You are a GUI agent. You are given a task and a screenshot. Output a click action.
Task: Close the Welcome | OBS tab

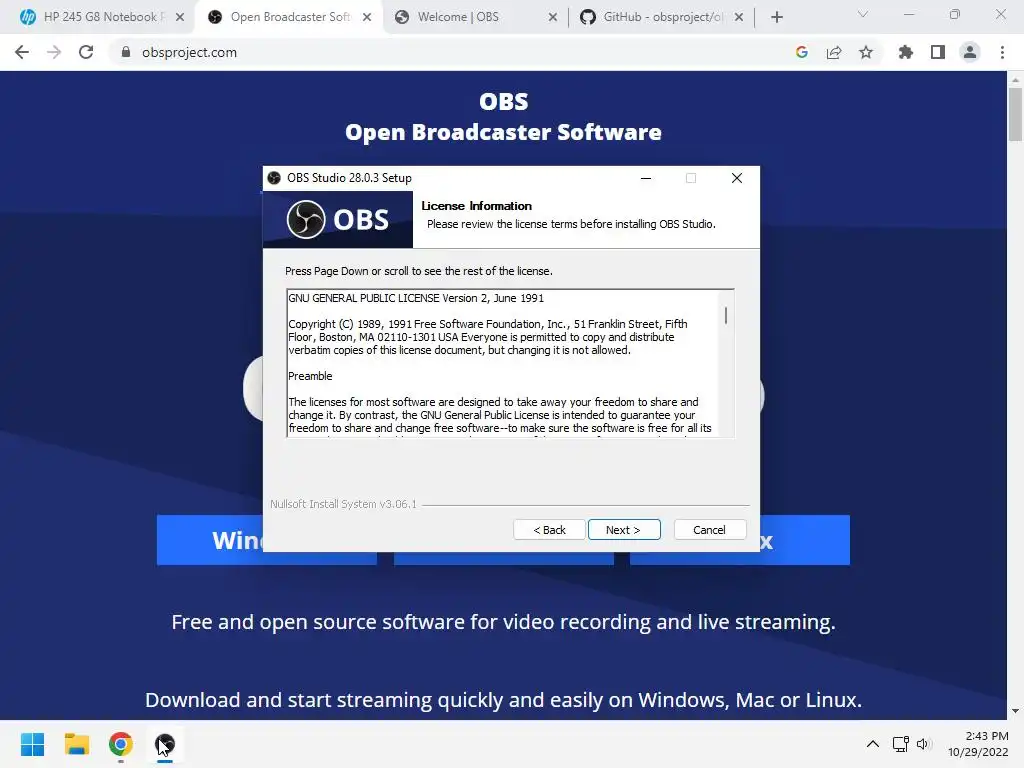click(552, 17)
